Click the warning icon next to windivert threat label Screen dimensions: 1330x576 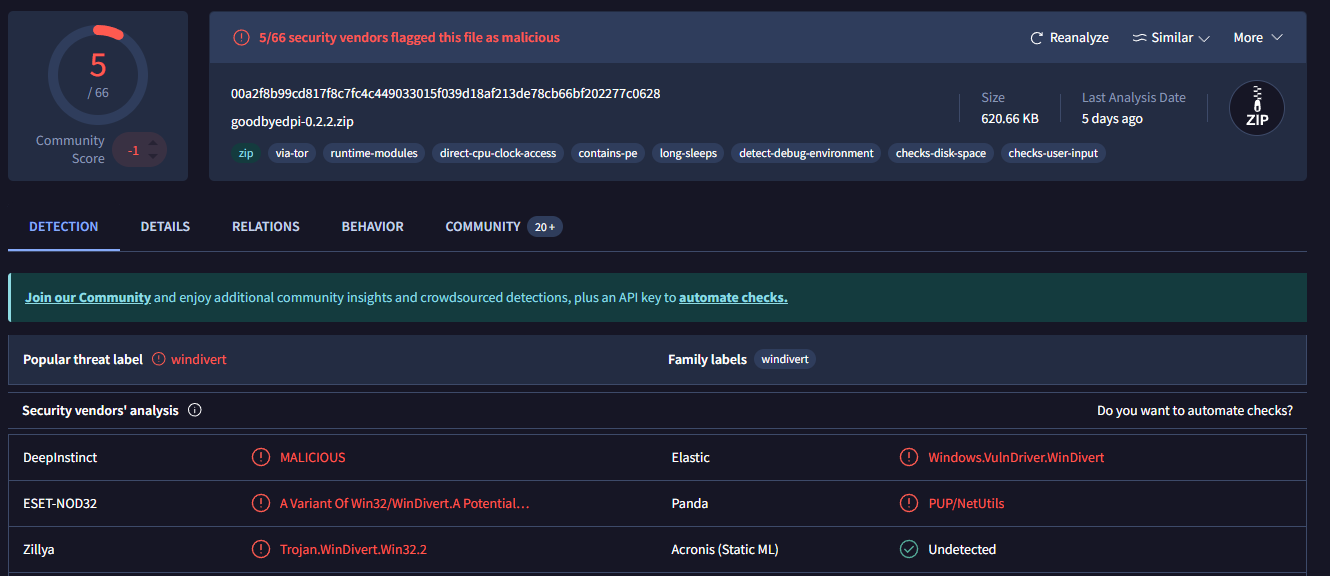[158, 359]
